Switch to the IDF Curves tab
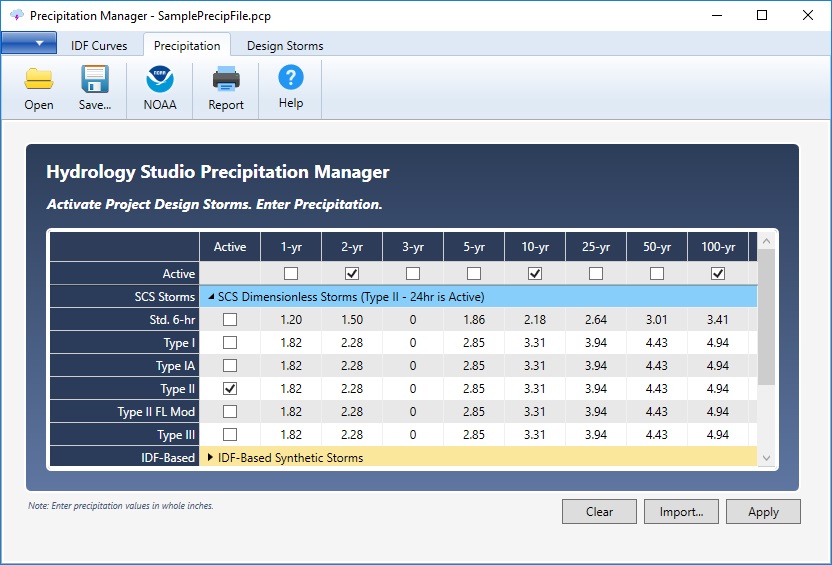The image size is (832, 565). 99,46
